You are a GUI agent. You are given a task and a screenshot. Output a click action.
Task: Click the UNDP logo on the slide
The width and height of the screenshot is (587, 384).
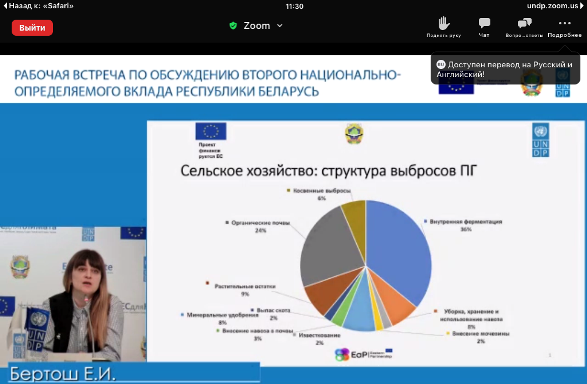541,140
